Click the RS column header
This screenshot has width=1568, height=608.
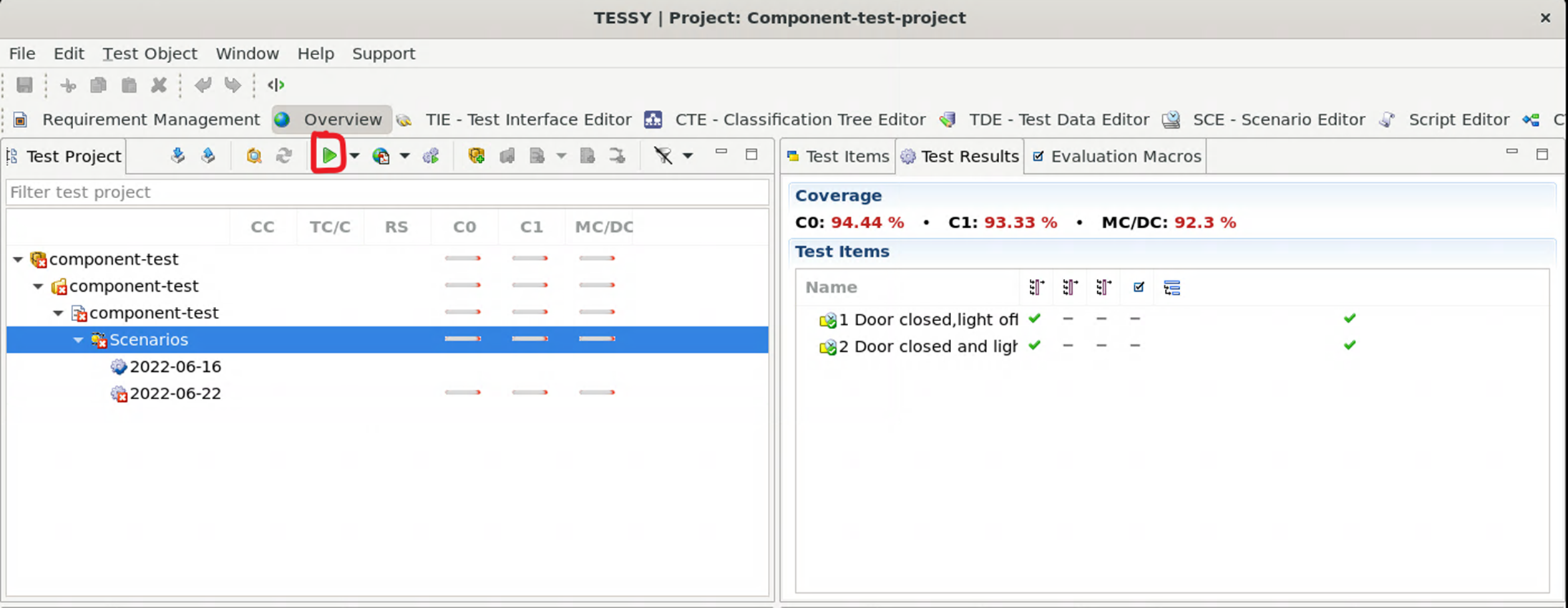(396, 227)
